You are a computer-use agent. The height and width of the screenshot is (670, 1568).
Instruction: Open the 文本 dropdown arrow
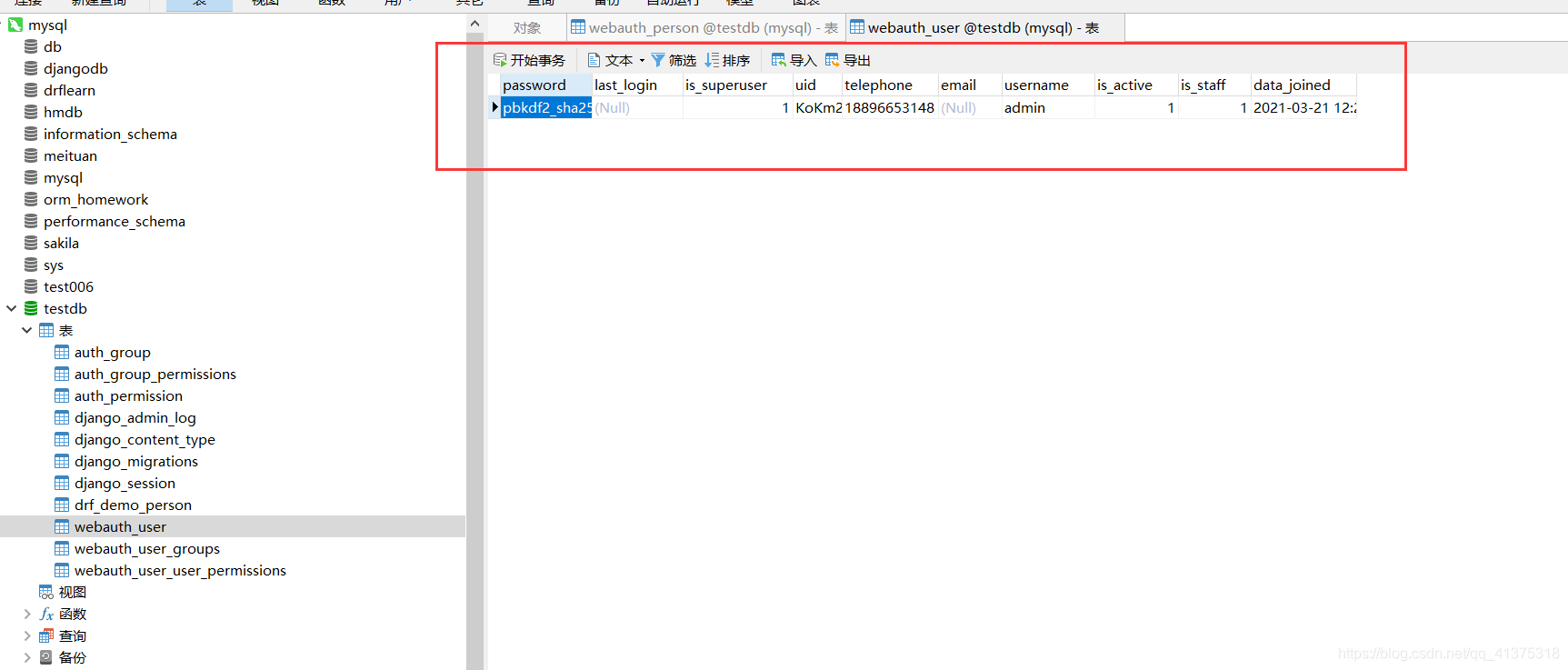coord(642,61)
